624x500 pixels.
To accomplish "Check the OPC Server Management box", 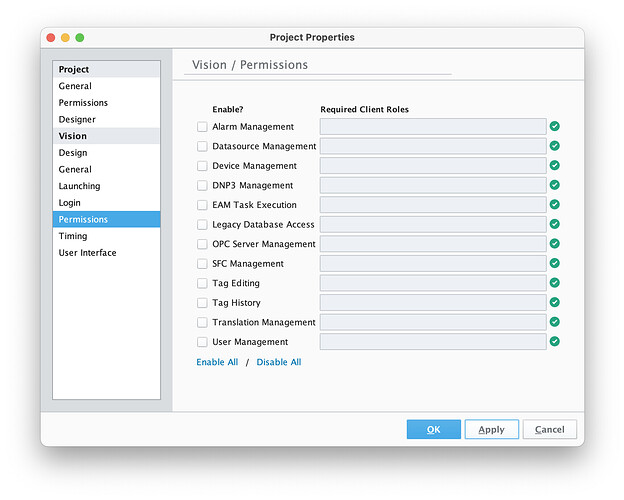I will pos(203,244).
